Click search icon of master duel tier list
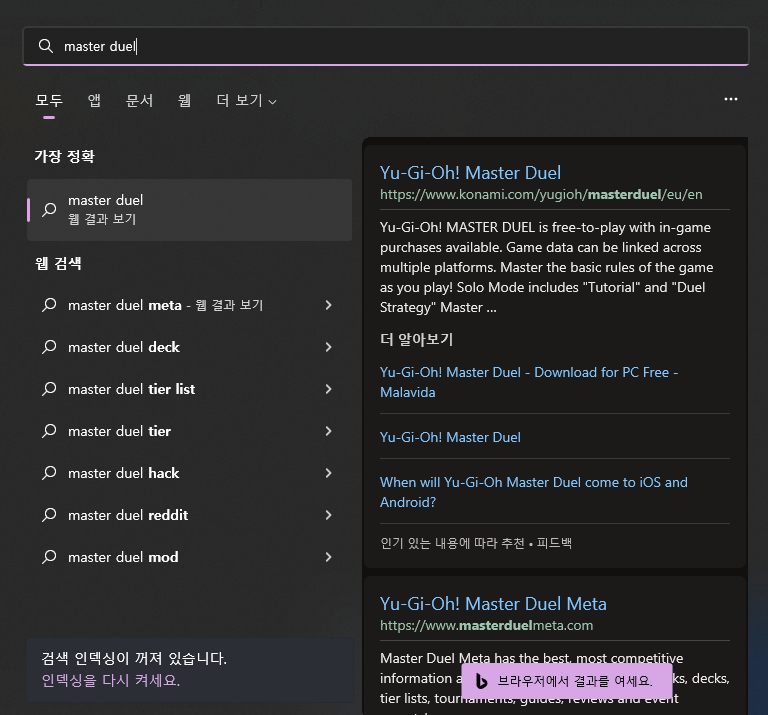 point(49,389)
